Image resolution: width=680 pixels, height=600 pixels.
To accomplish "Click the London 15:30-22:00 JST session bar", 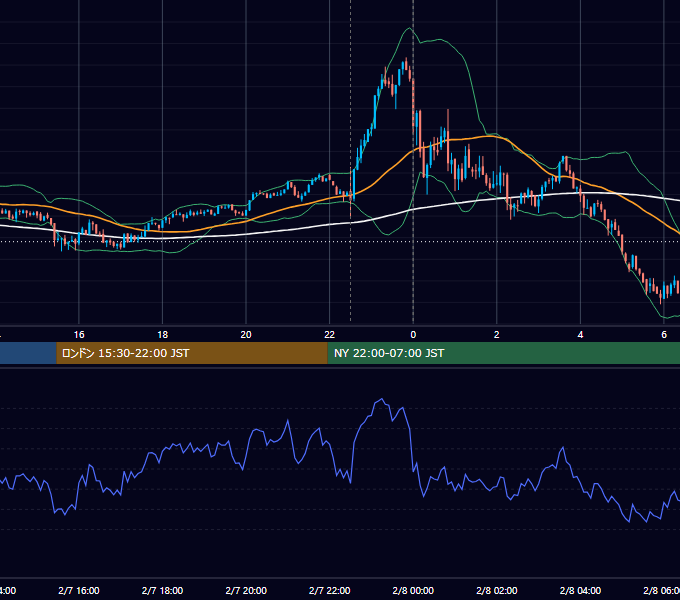I will [x=192, y=353].
